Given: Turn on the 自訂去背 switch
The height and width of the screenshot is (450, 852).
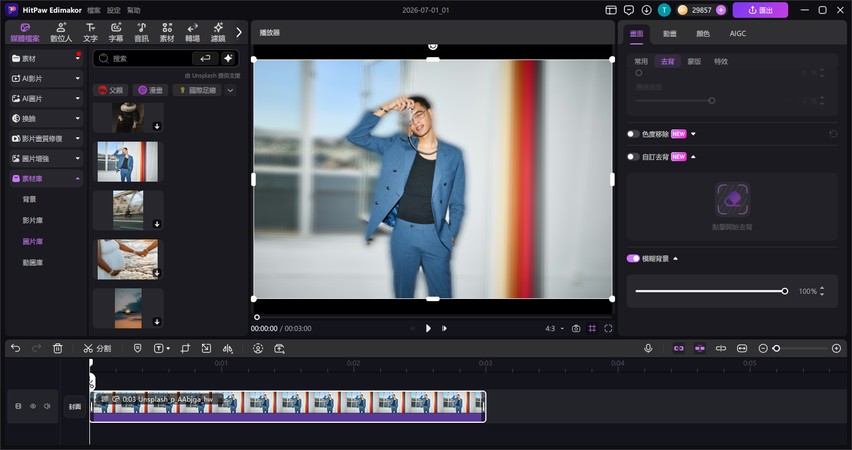Looking at the screenshot, I should (x=633, y=157).
